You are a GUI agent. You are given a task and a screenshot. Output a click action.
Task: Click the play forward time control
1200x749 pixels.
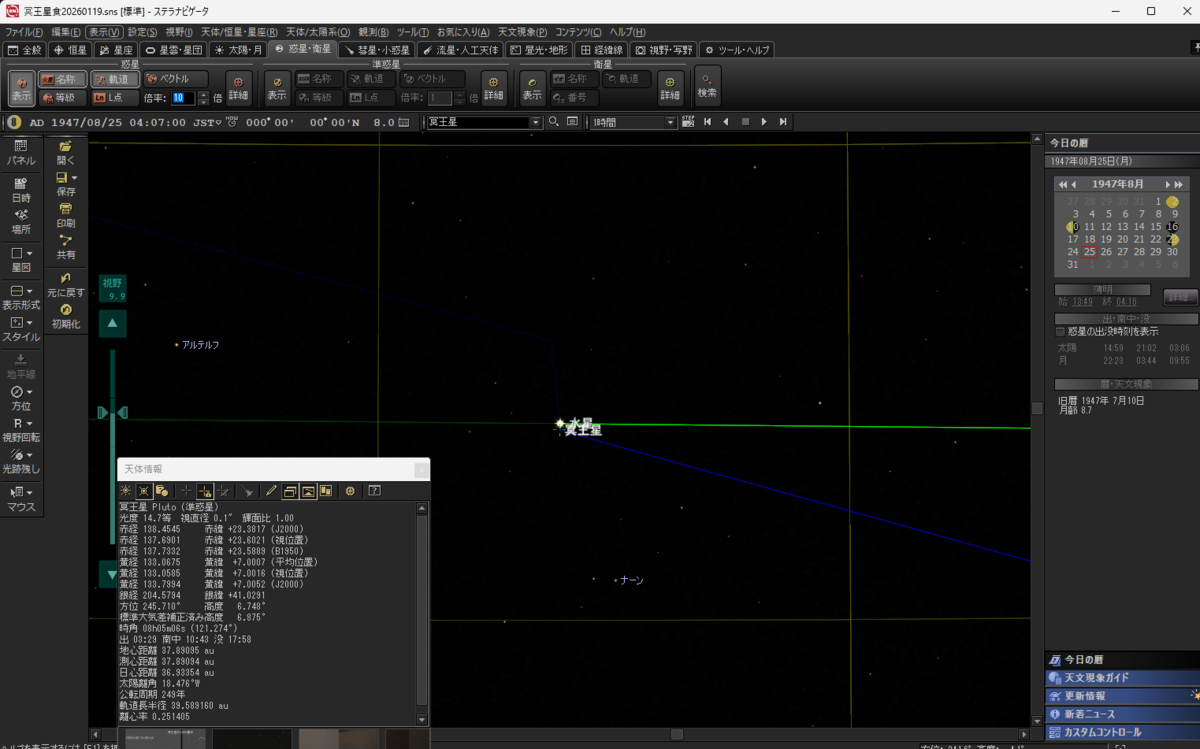764,122
